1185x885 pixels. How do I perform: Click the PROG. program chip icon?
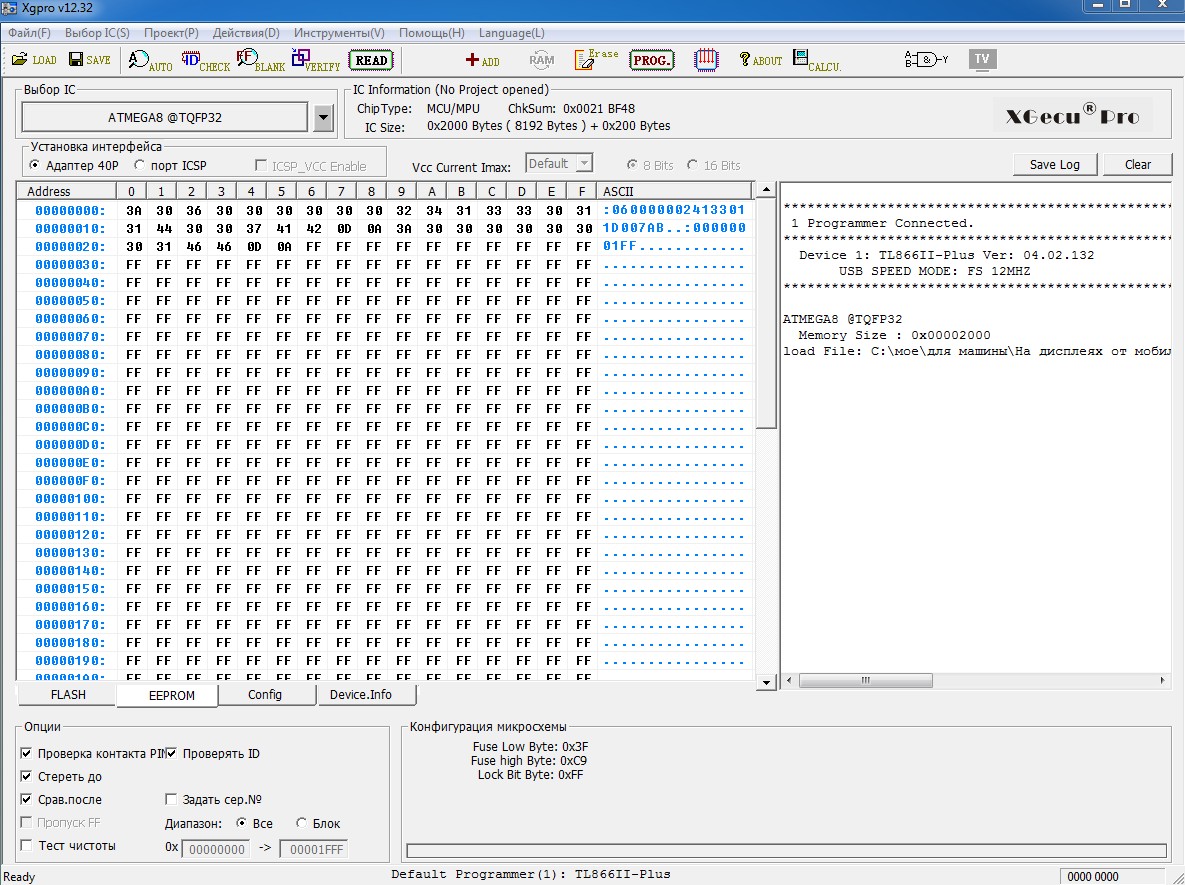coord(652,60)
